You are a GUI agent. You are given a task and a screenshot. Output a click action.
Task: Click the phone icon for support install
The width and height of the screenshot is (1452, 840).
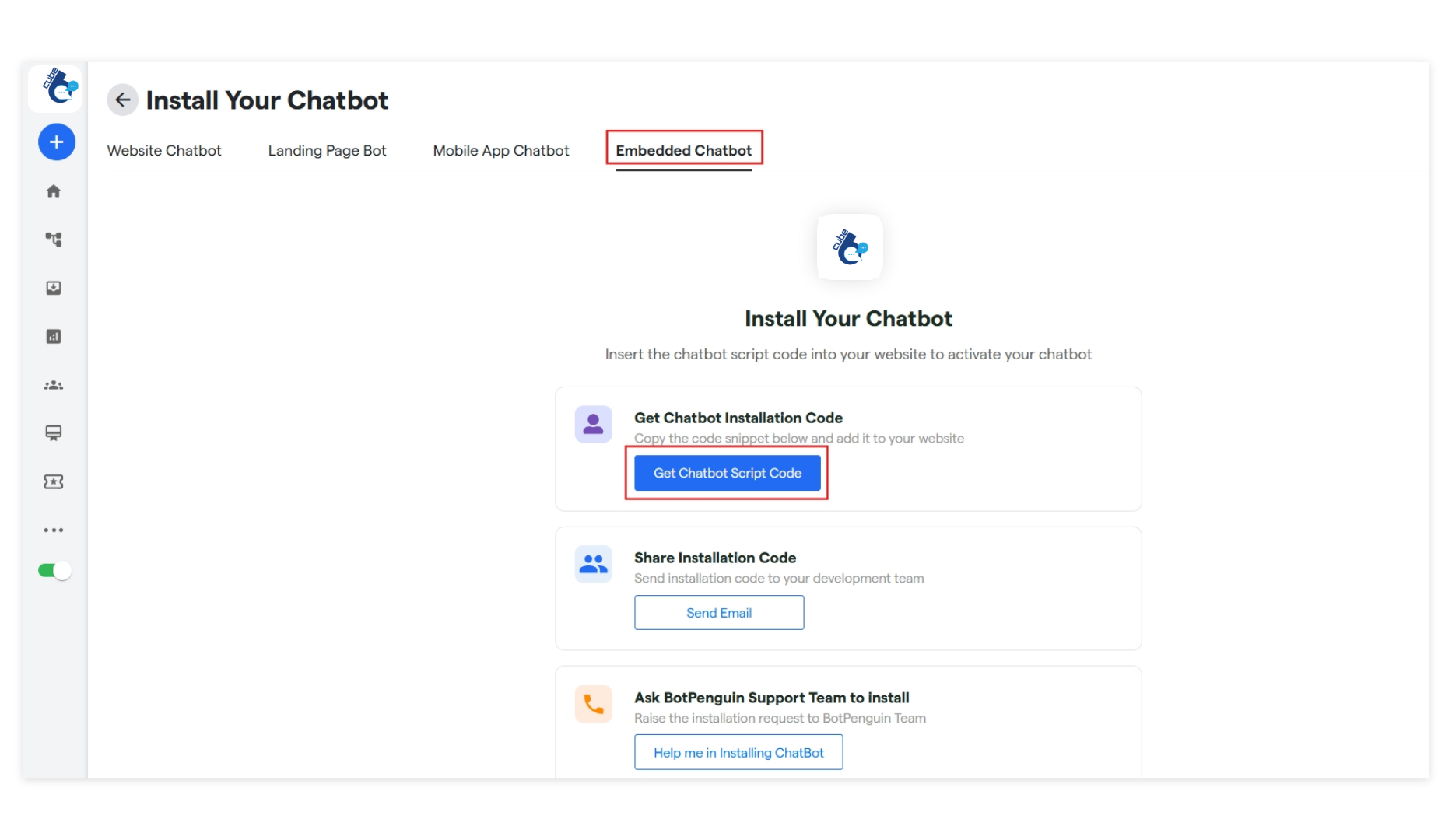coord(593,703)
